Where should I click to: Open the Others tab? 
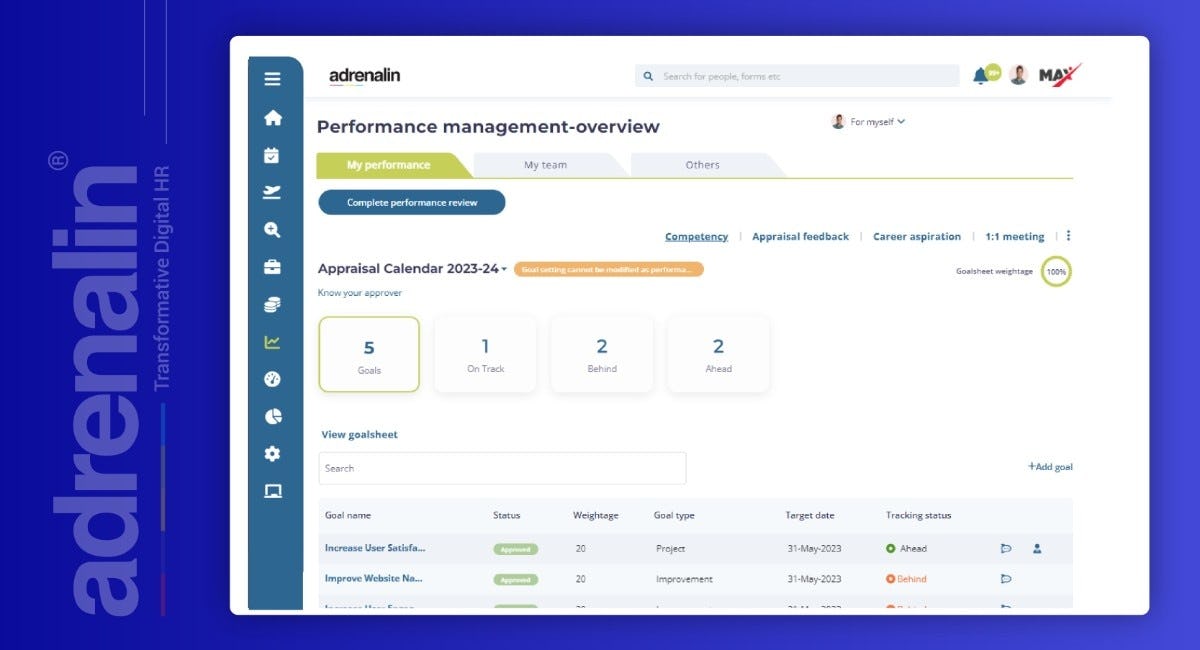tap(702, 164)
